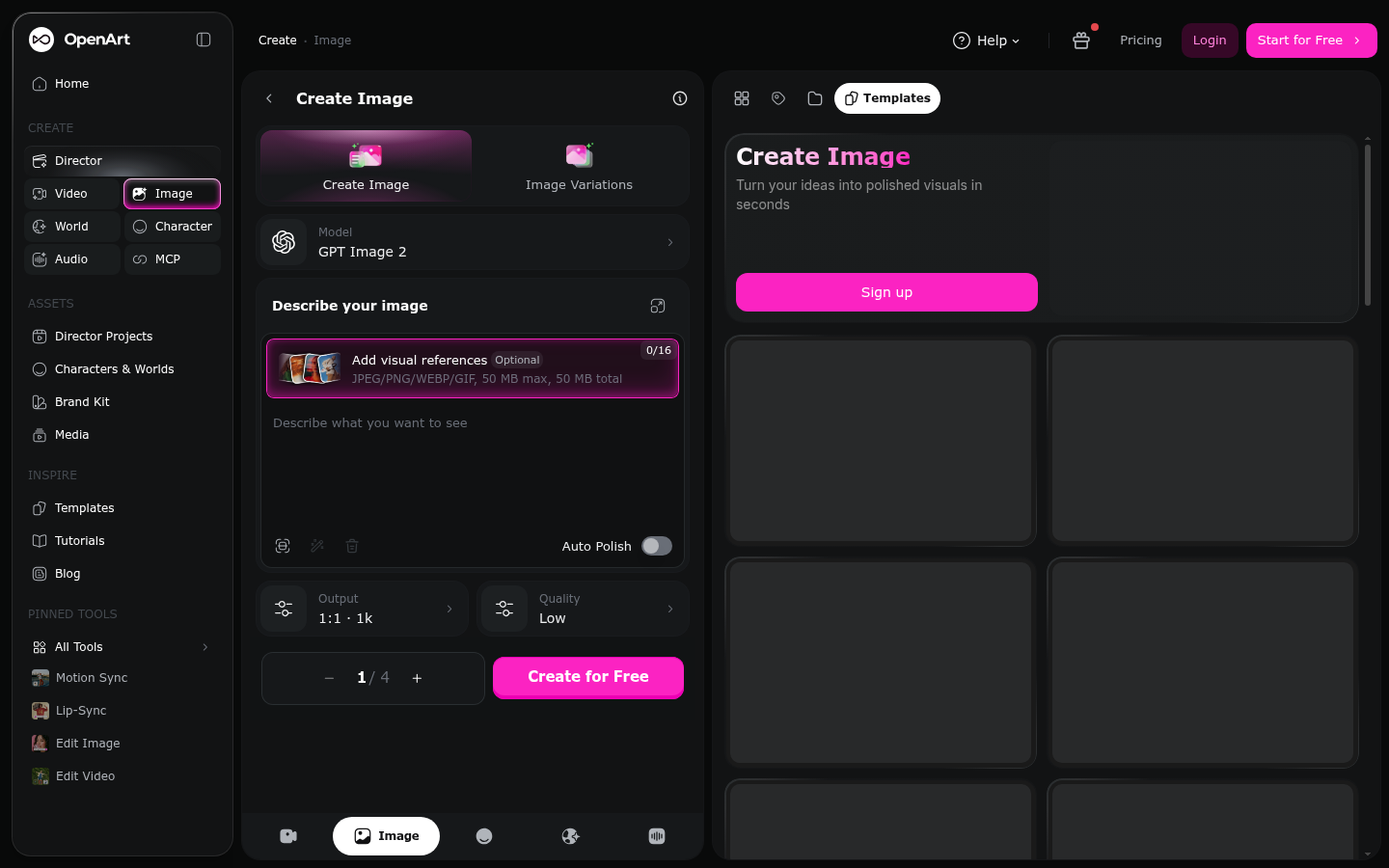Click the gift rewards icon

pyautogui.click(x=1081, y=41)
